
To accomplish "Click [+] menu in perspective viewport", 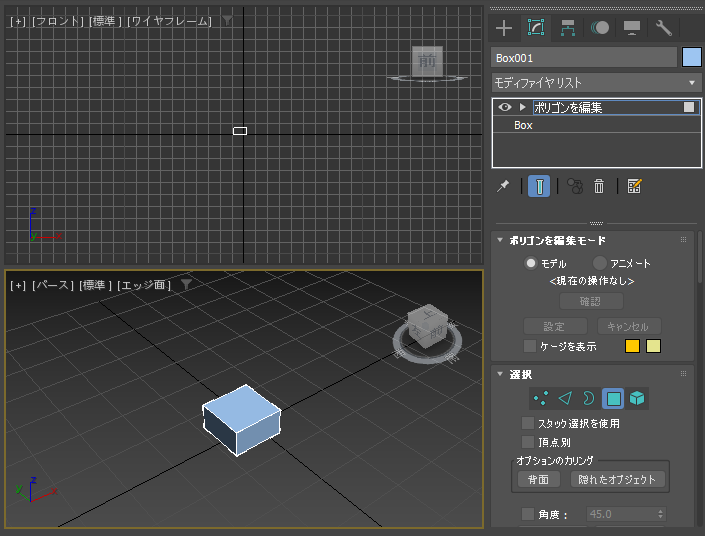I will (18, 285).
